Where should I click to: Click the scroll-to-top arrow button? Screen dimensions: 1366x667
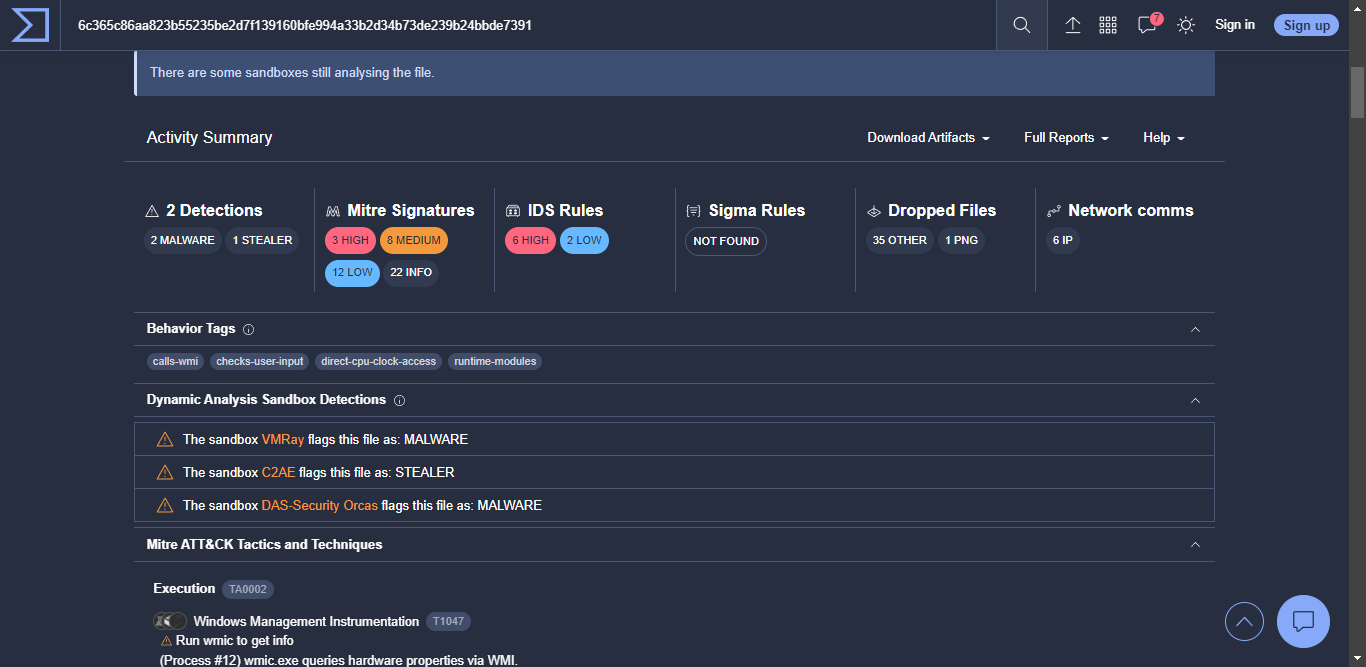pos(1244,622)
